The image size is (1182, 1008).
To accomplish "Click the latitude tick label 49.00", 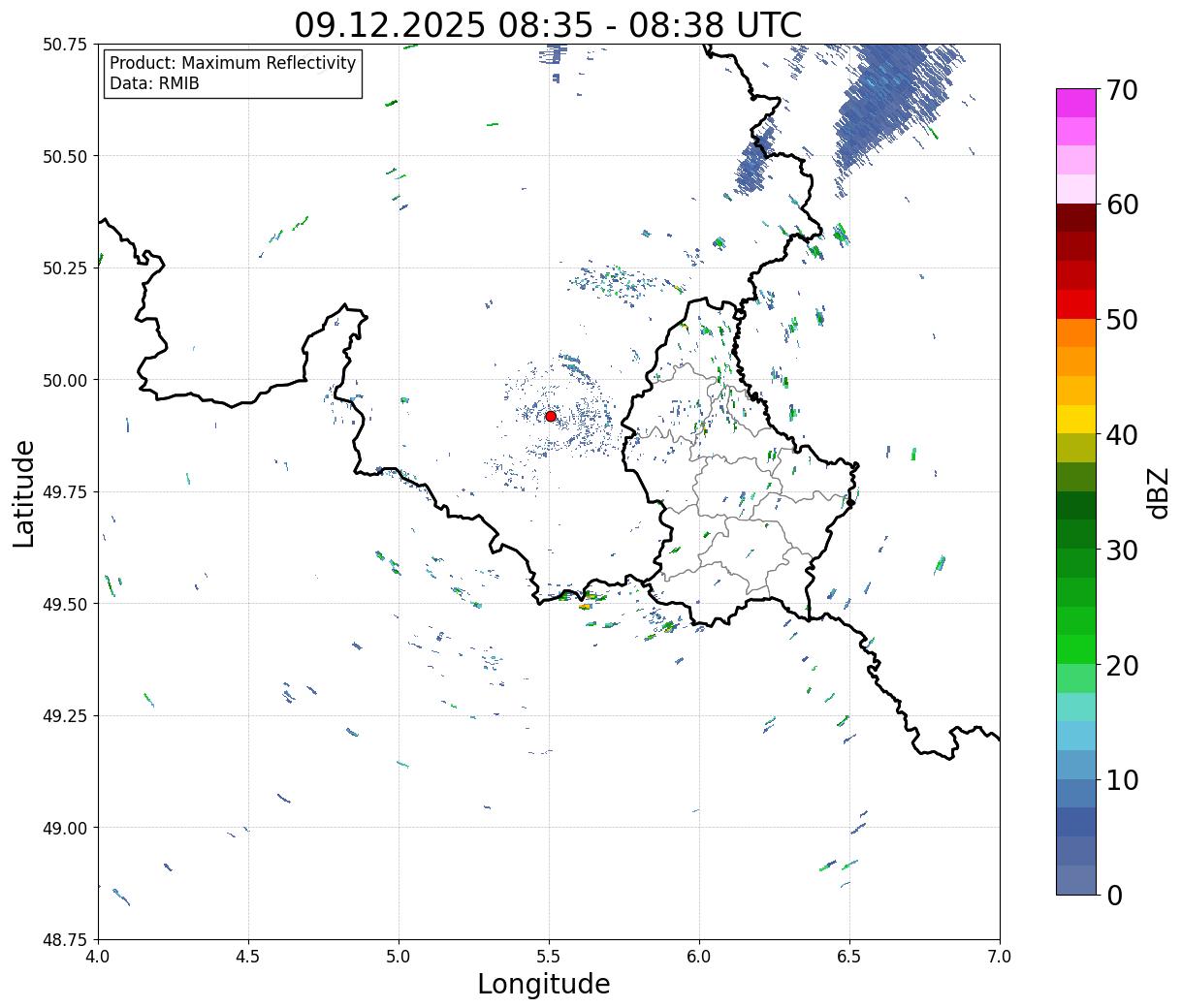I will click(65, 828).
